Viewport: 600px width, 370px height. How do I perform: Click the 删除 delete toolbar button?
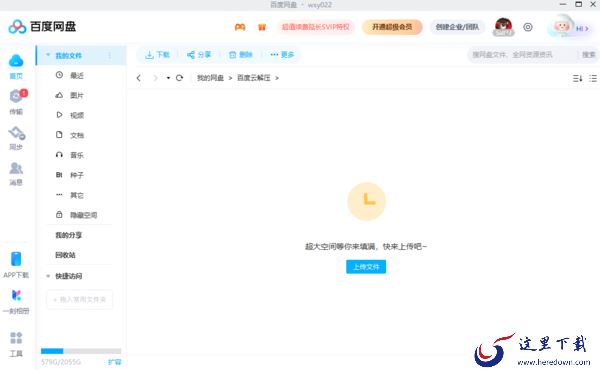(241, 55)
